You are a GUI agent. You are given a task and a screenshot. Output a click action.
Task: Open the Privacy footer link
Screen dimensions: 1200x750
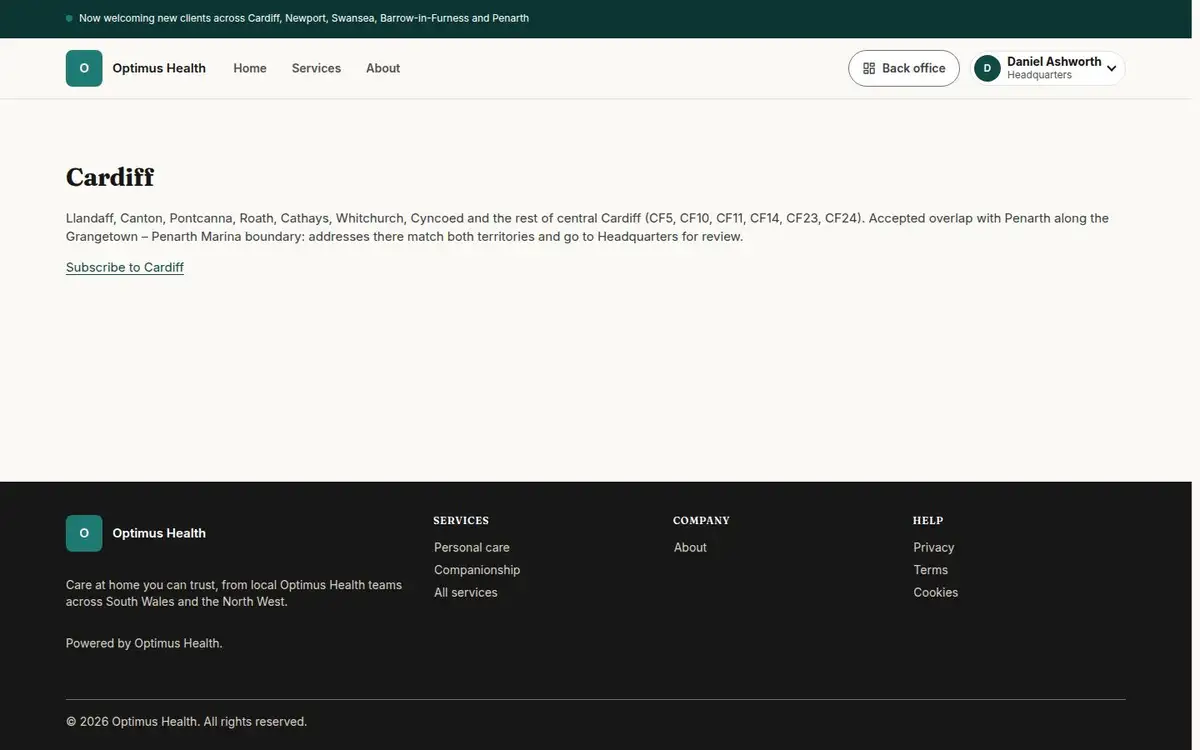934,547
